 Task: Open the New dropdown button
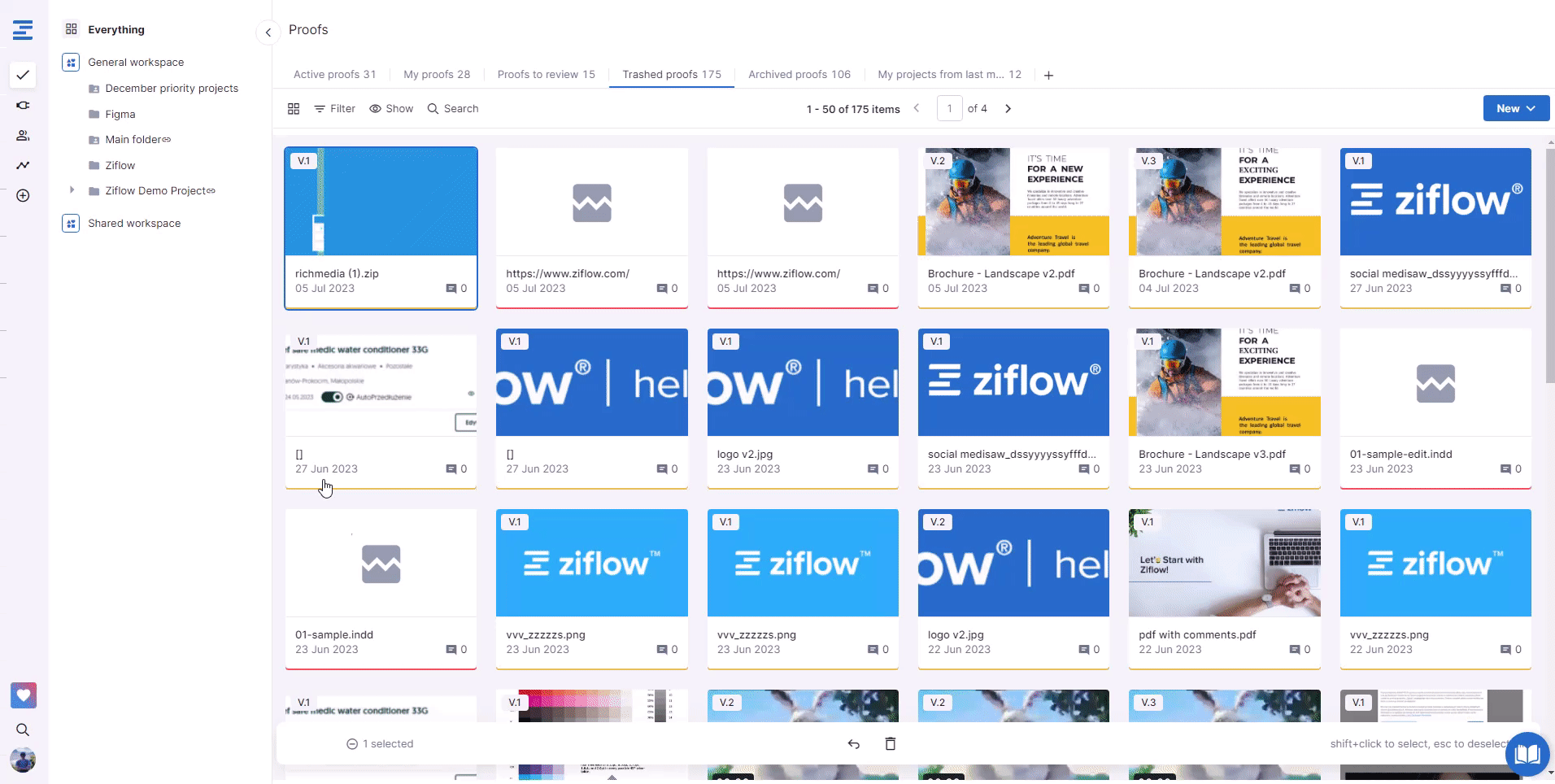1515,108
